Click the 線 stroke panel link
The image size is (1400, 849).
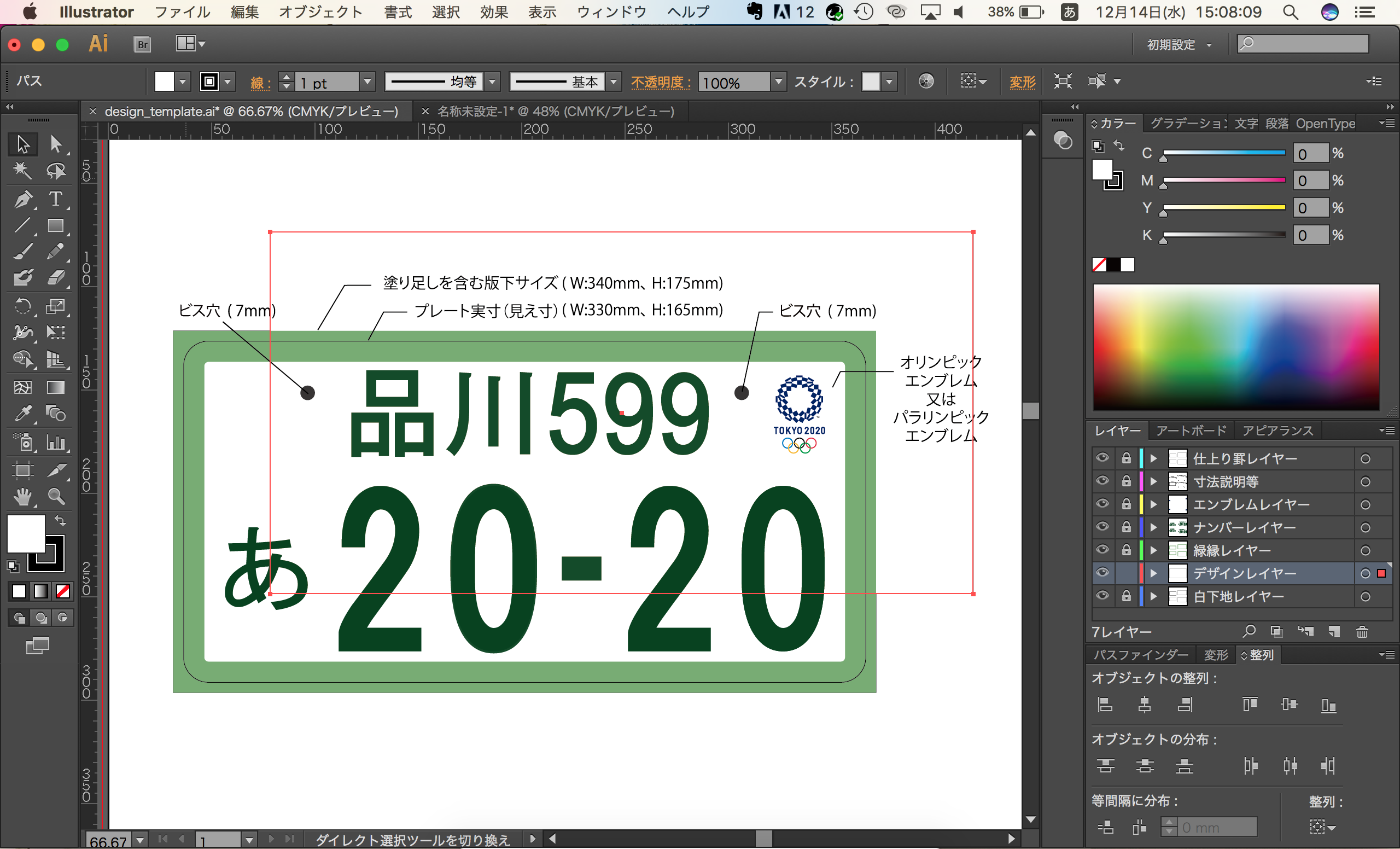(260, 83)
